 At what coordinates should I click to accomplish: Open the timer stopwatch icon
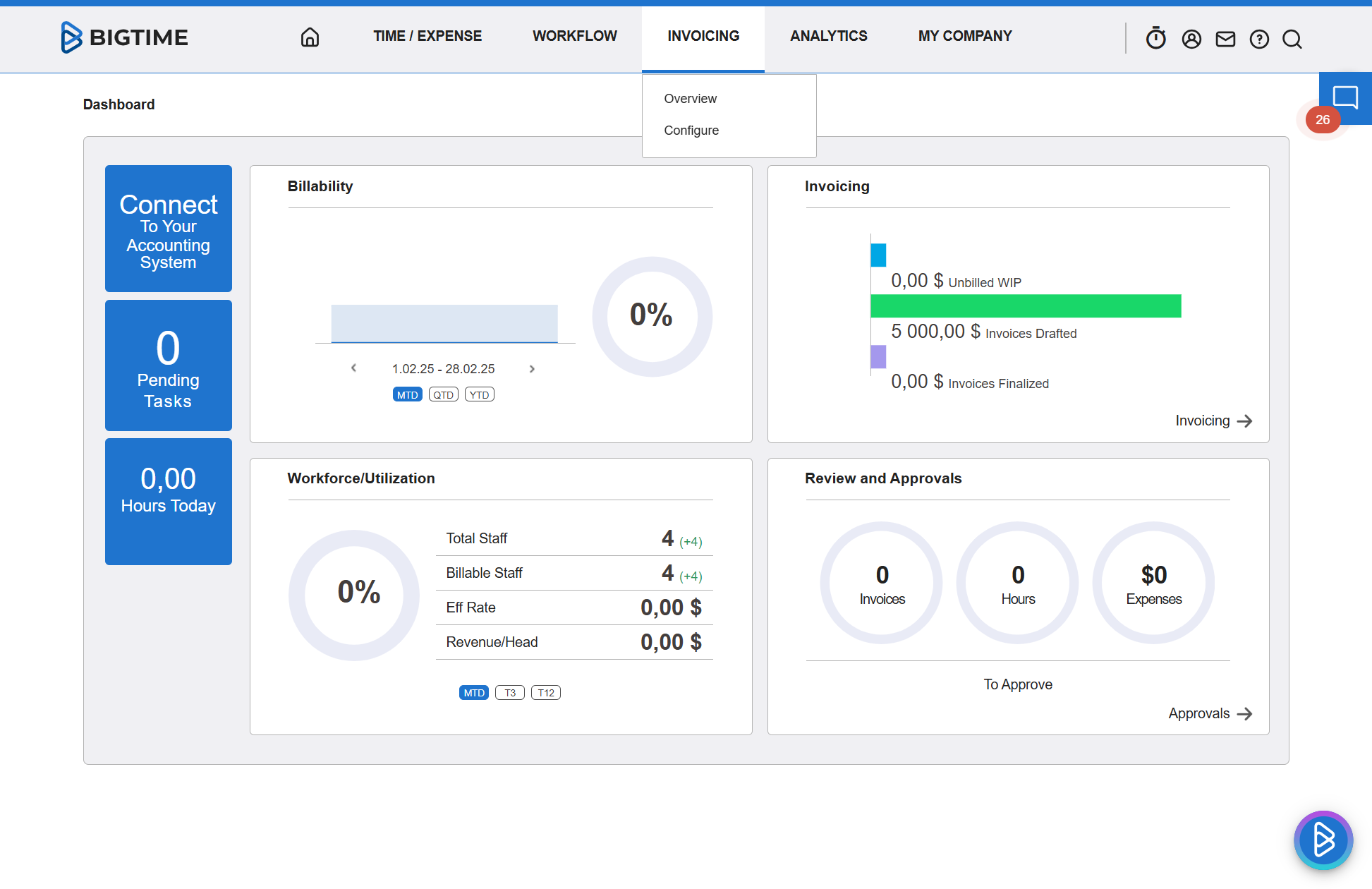tap(1155, 38)
